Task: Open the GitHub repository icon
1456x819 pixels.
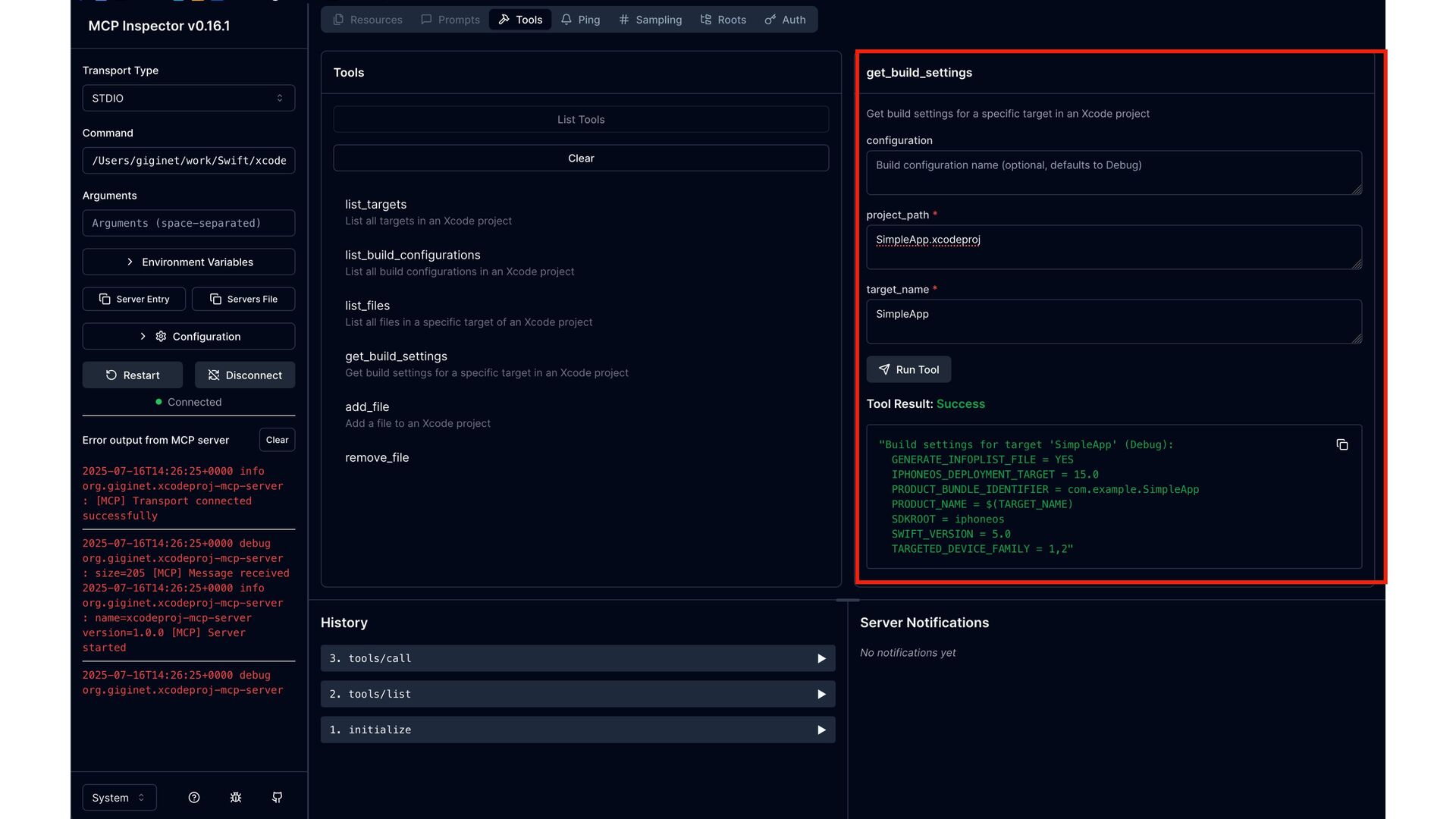Action: 278,797
